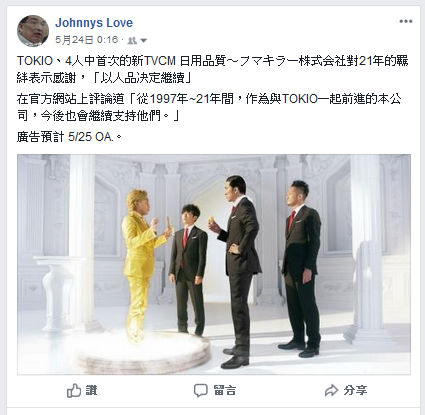Open post options three-dot menu
The height and width of the screenshot is (415, 425).
[x=406, y=21]
